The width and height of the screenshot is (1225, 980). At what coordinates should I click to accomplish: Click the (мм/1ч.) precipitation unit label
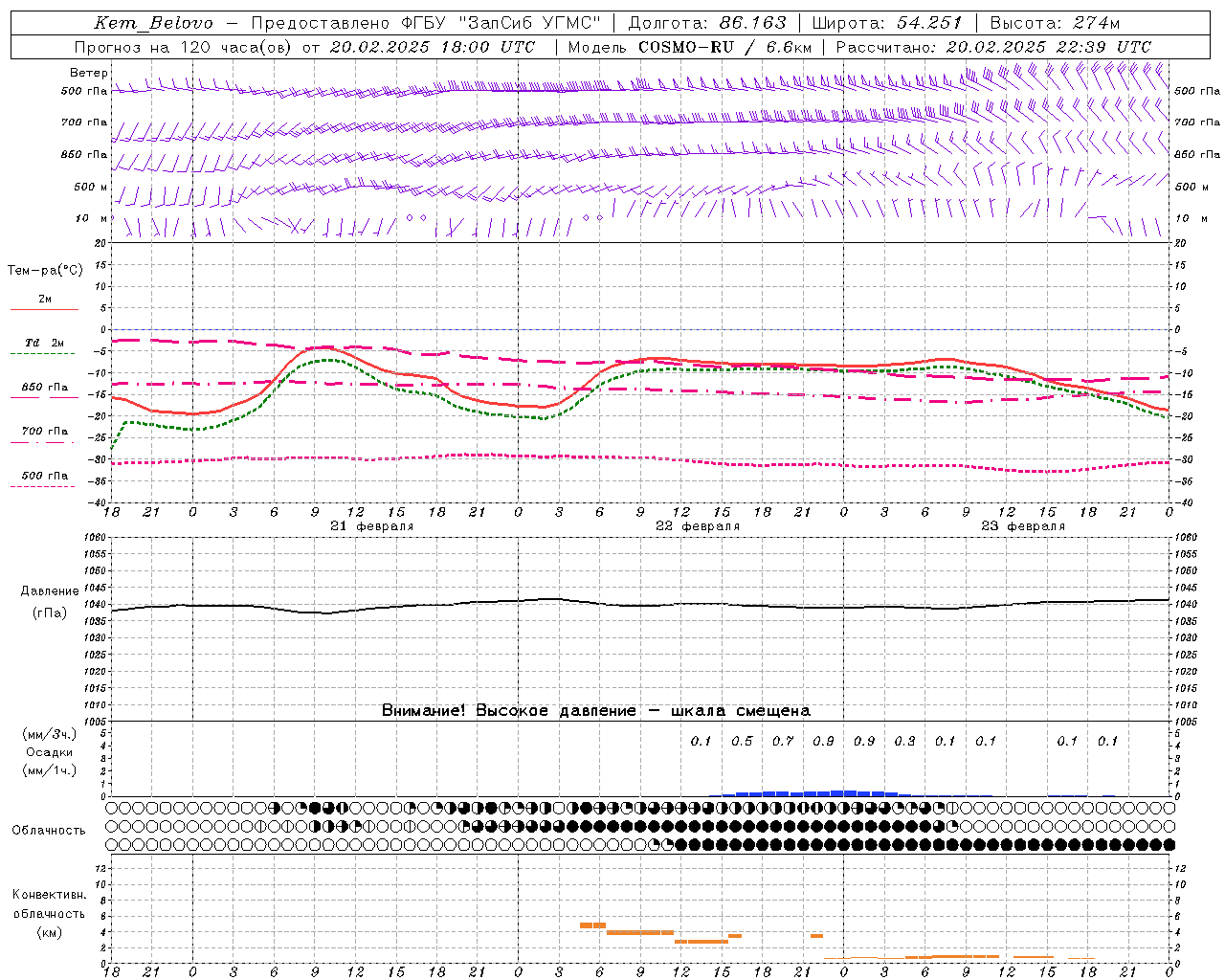[x=50, y=770]
